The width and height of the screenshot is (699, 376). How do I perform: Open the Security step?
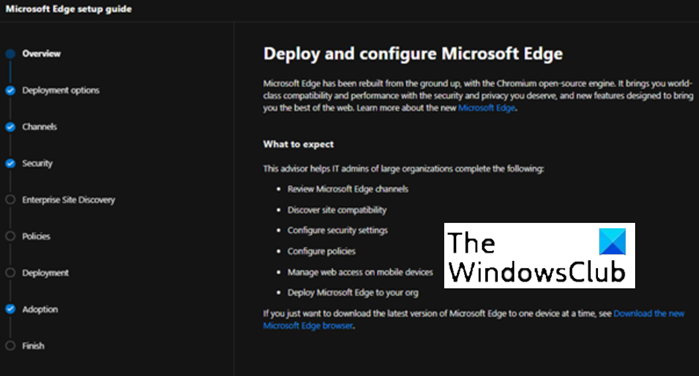click(37, 163)
